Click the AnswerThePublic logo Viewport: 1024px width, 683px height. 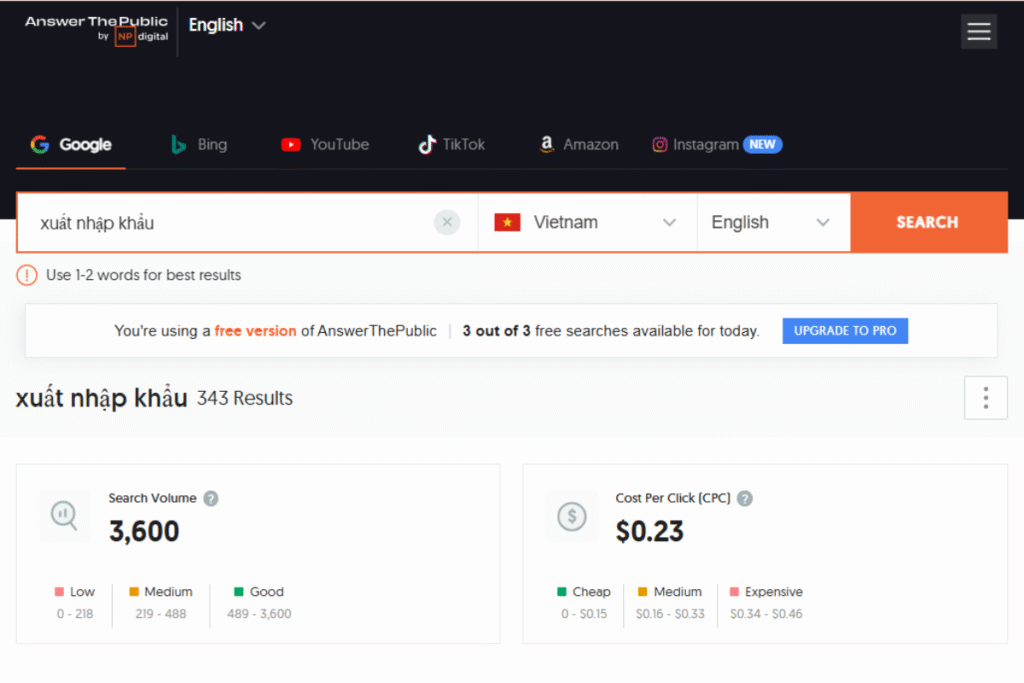point(96,28)
